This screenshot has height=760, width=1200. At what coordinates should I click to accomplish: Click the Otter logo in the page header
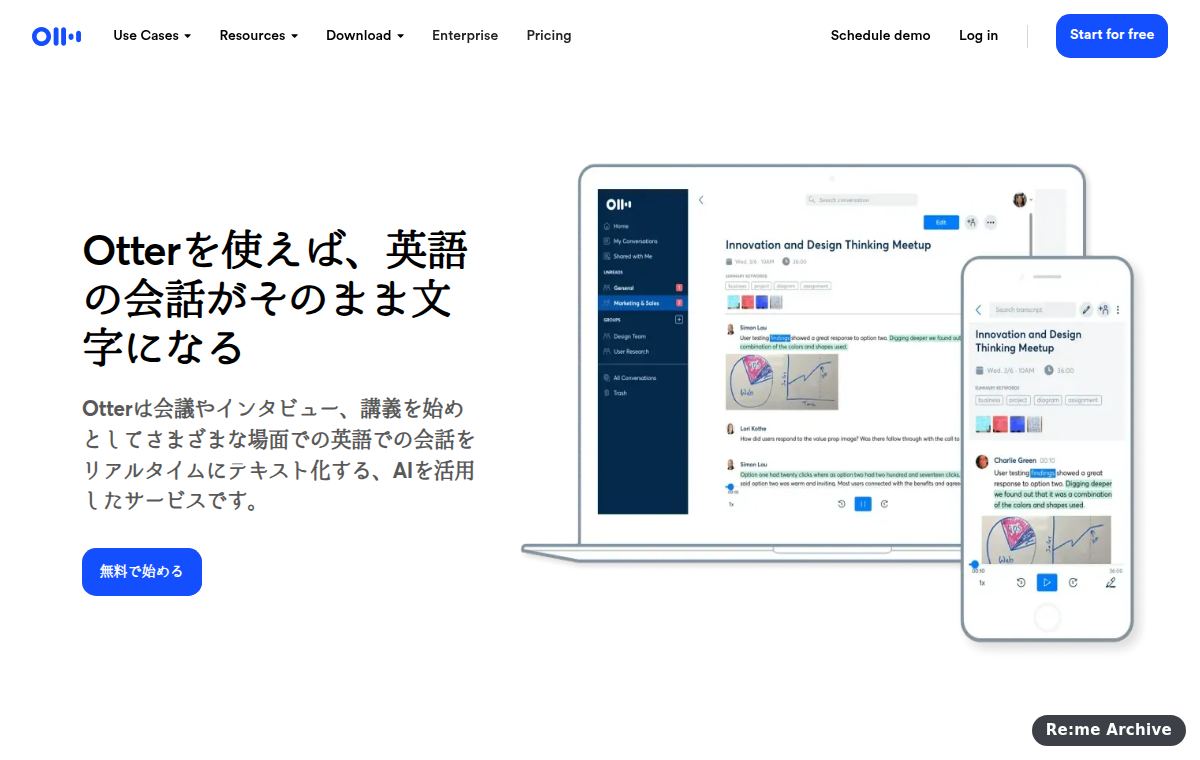pos(56,36)
